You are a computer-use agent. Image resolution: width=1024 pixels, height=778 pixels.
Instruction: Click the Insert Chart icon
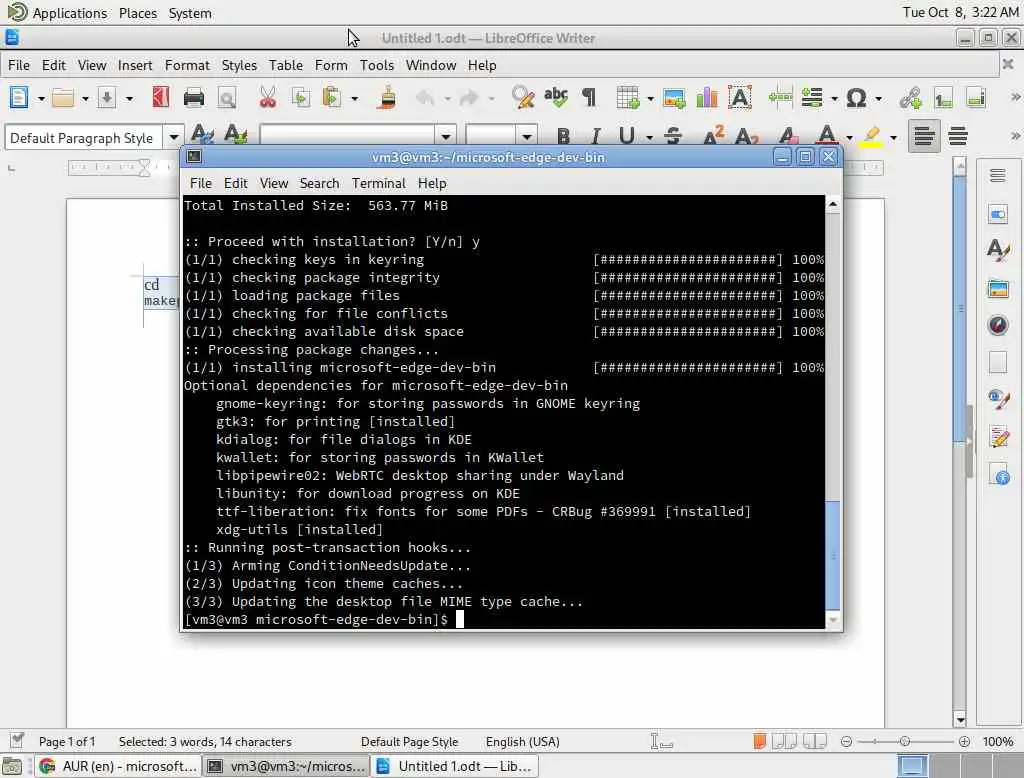pyautogui.click(x=707, y=98)
